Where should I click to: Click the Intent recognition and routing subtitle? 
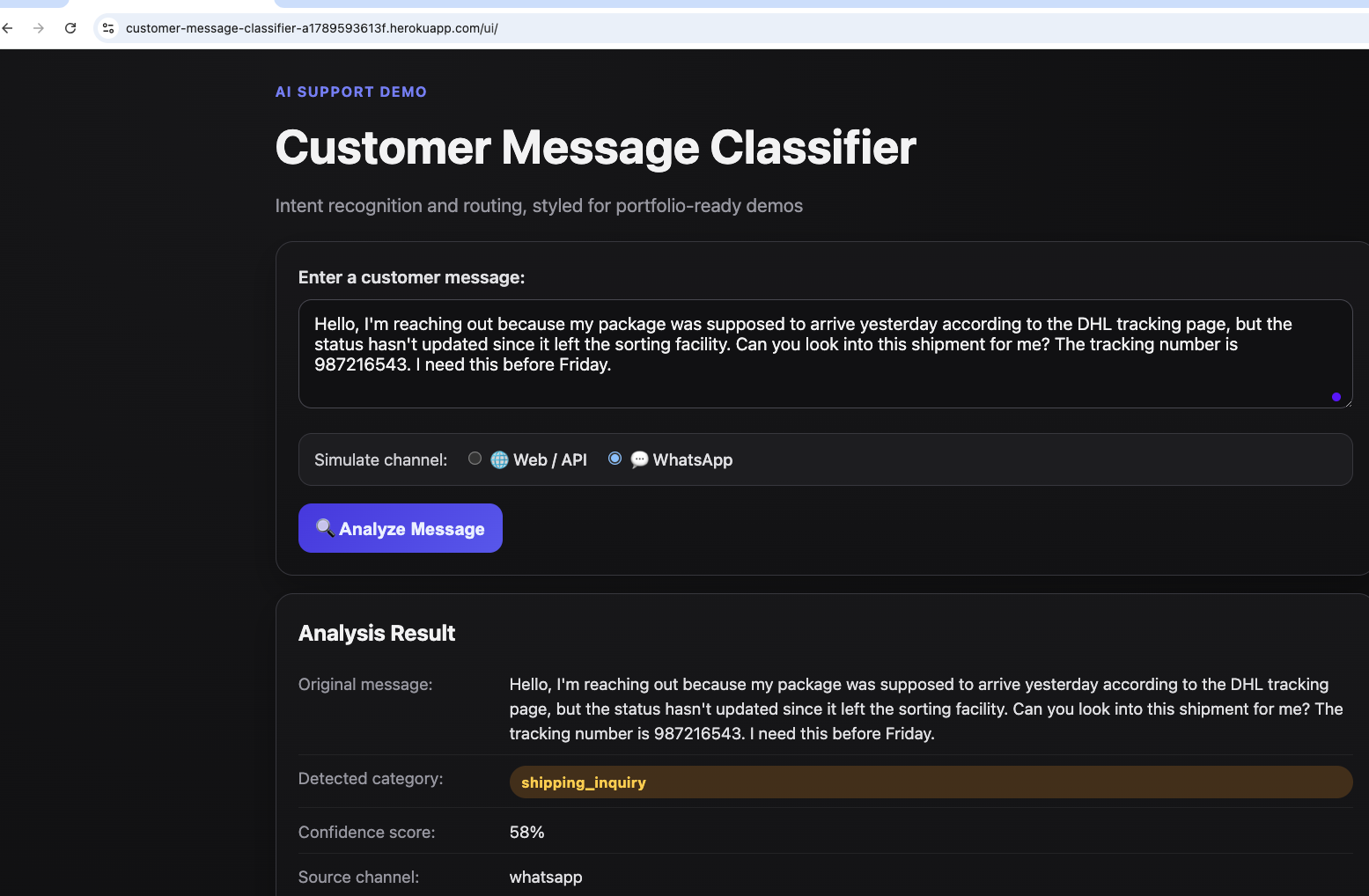[x=539, y=206]
